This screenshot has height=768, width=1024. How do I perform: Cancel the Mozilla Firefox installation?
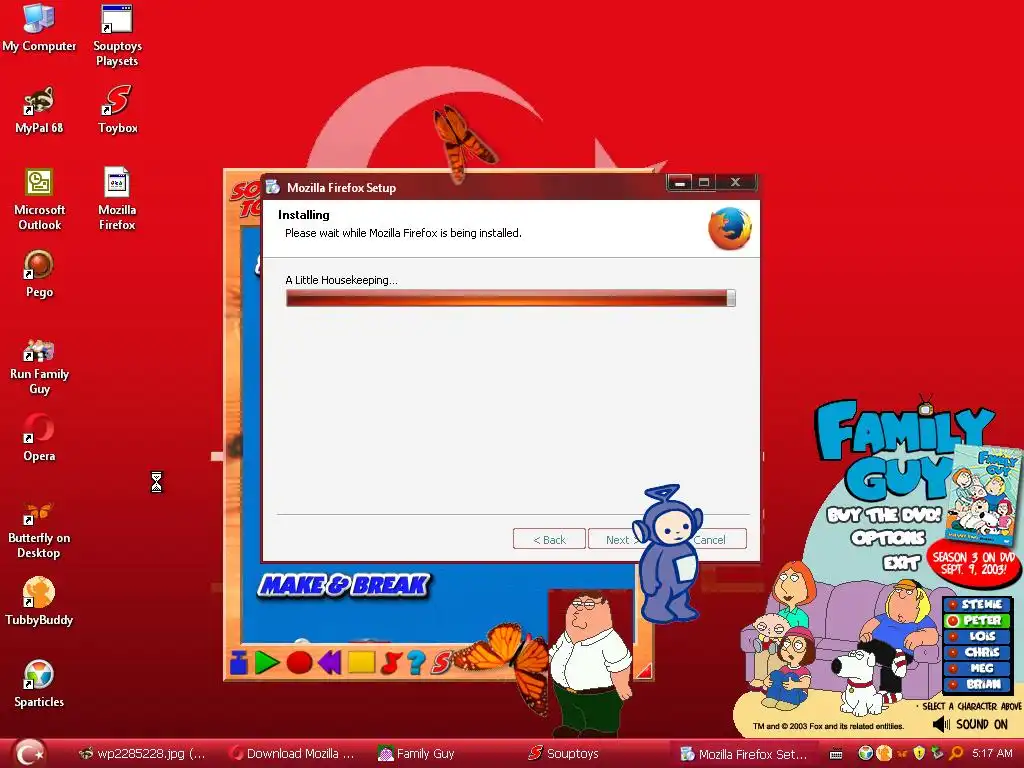[717, 539]
